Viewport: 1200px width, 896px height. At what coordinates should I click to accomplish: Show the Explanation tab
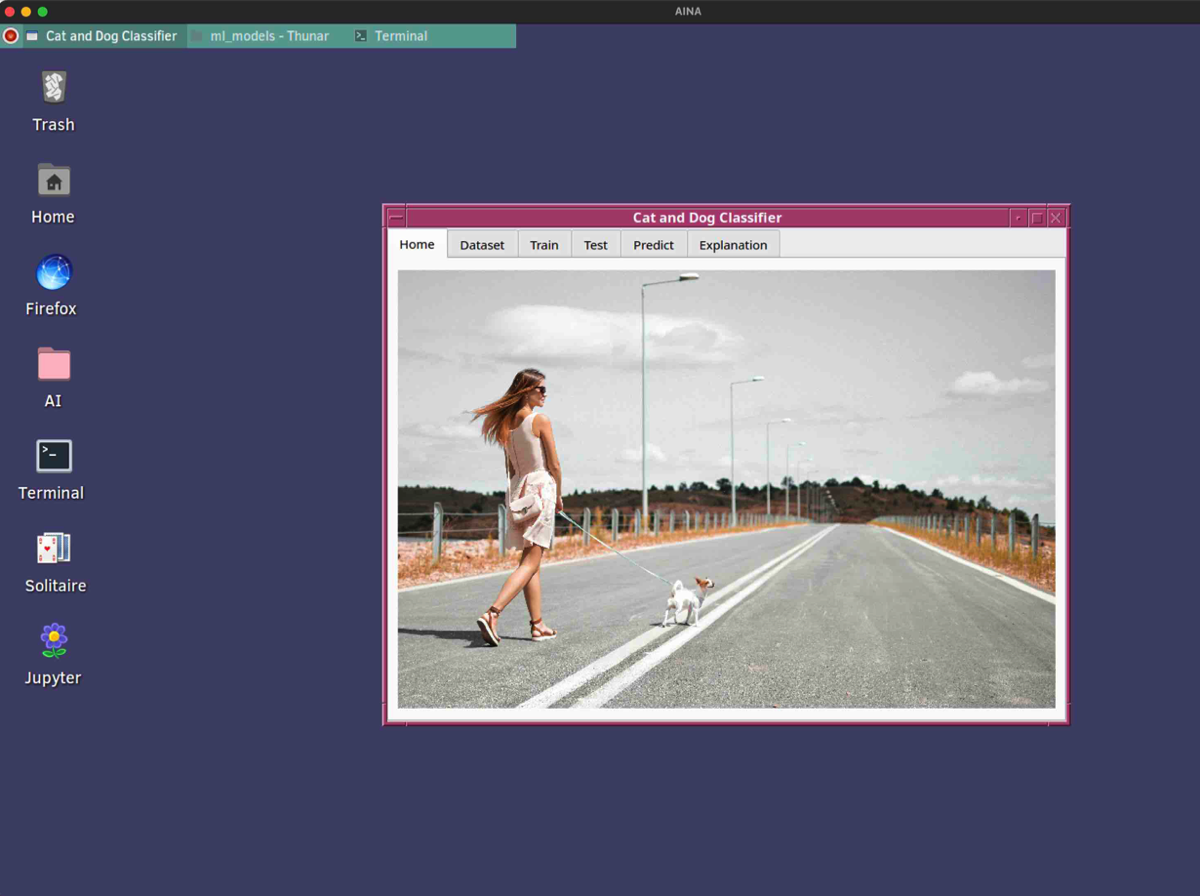(x=733, y=245)
